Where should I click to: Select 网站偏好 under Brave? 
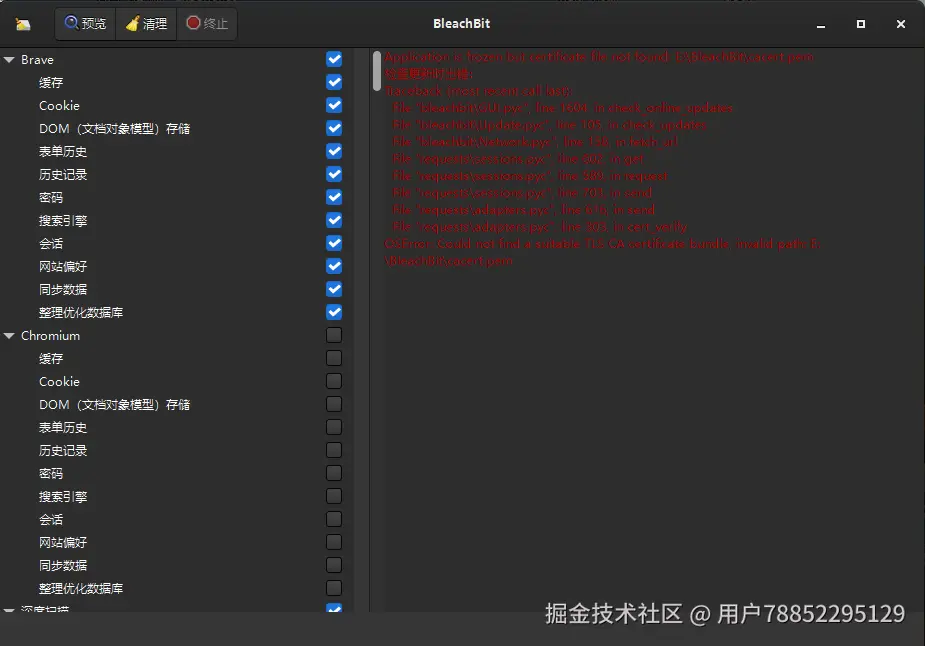click(x=63, y=267)
